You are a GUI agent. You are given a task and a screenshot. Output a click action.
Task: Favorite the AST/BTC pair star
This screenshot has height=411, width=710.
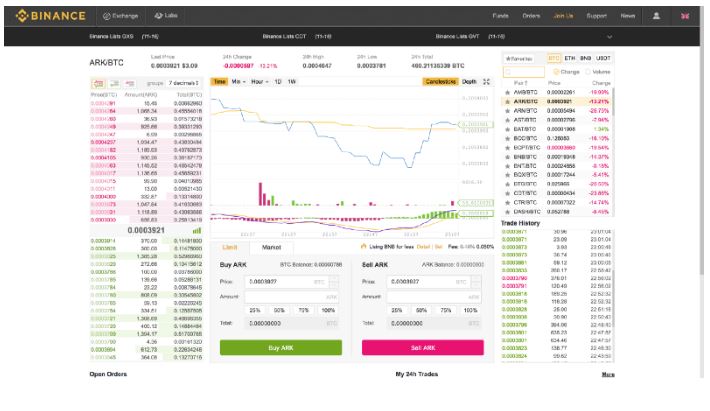tap(507, 120)
